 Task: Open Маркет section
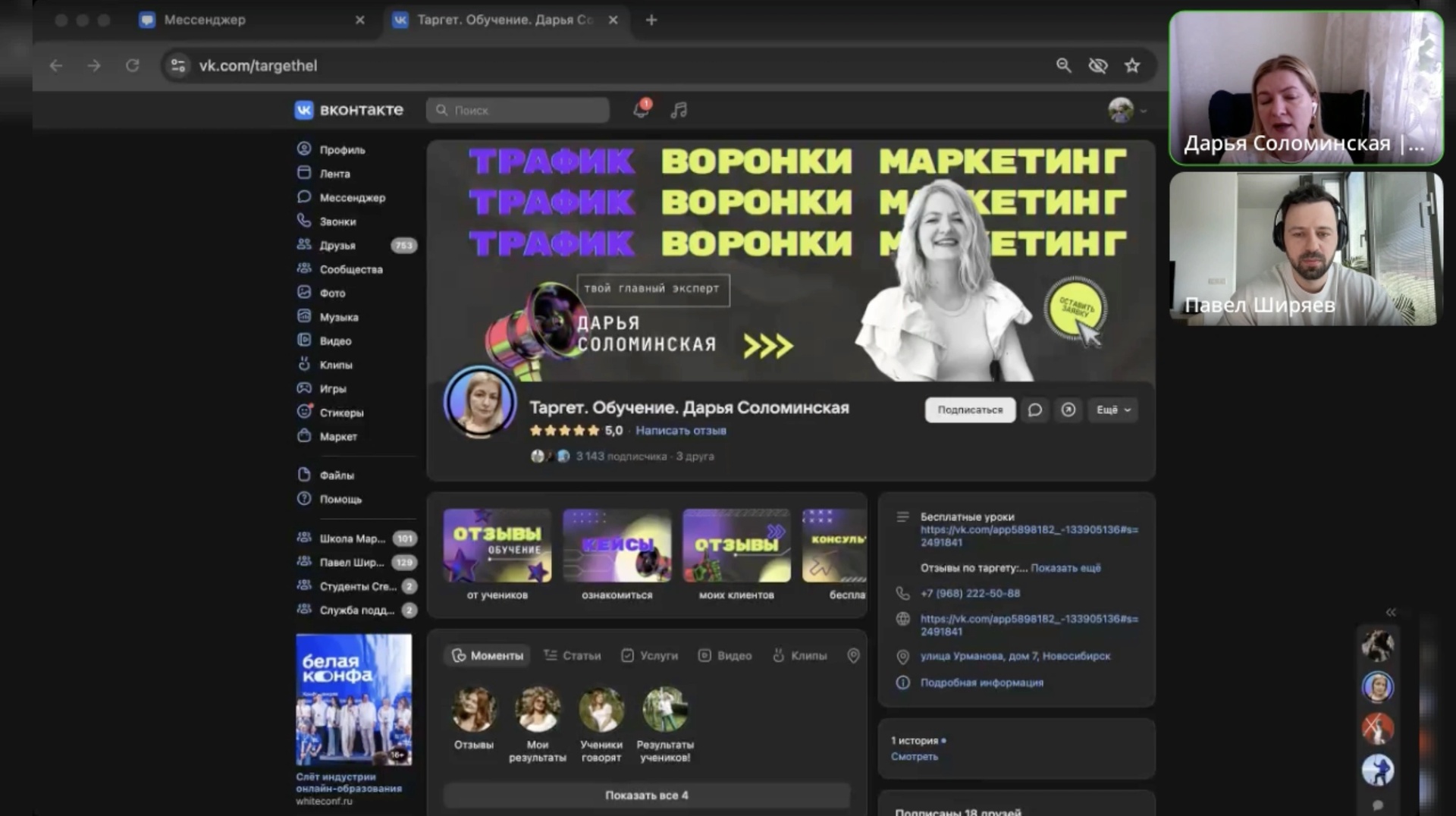click(327, 436)
